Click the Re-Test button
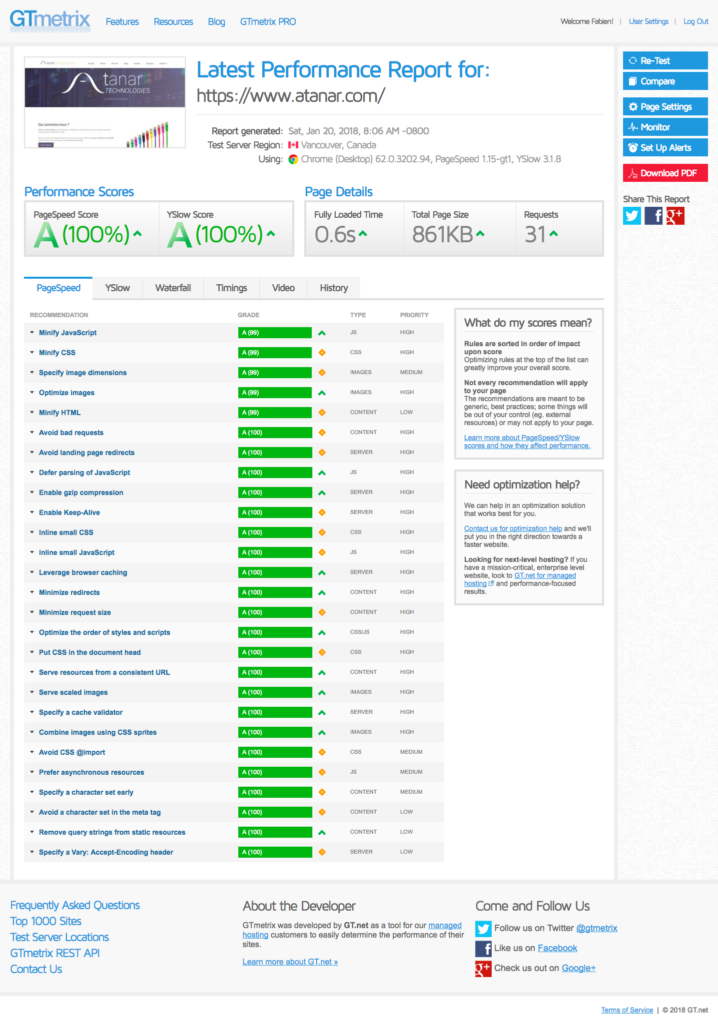Viewport: 718px width, 1024px height. (x=665, y=61)
